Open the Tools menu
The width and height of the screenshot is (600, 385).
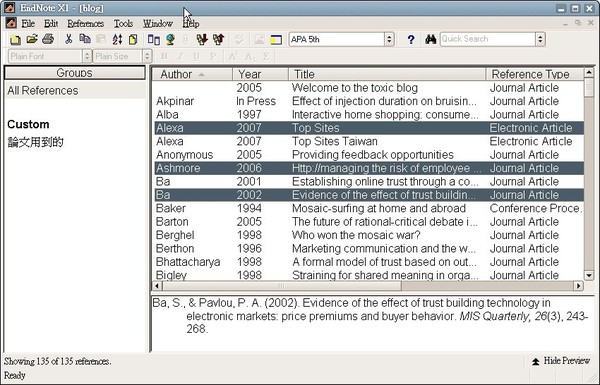[x=123, y=23]
